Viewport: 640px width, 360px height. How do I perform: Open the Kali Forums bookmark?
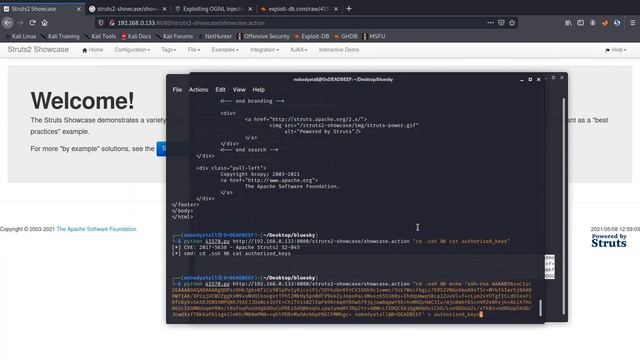click(x=174, y=36)
